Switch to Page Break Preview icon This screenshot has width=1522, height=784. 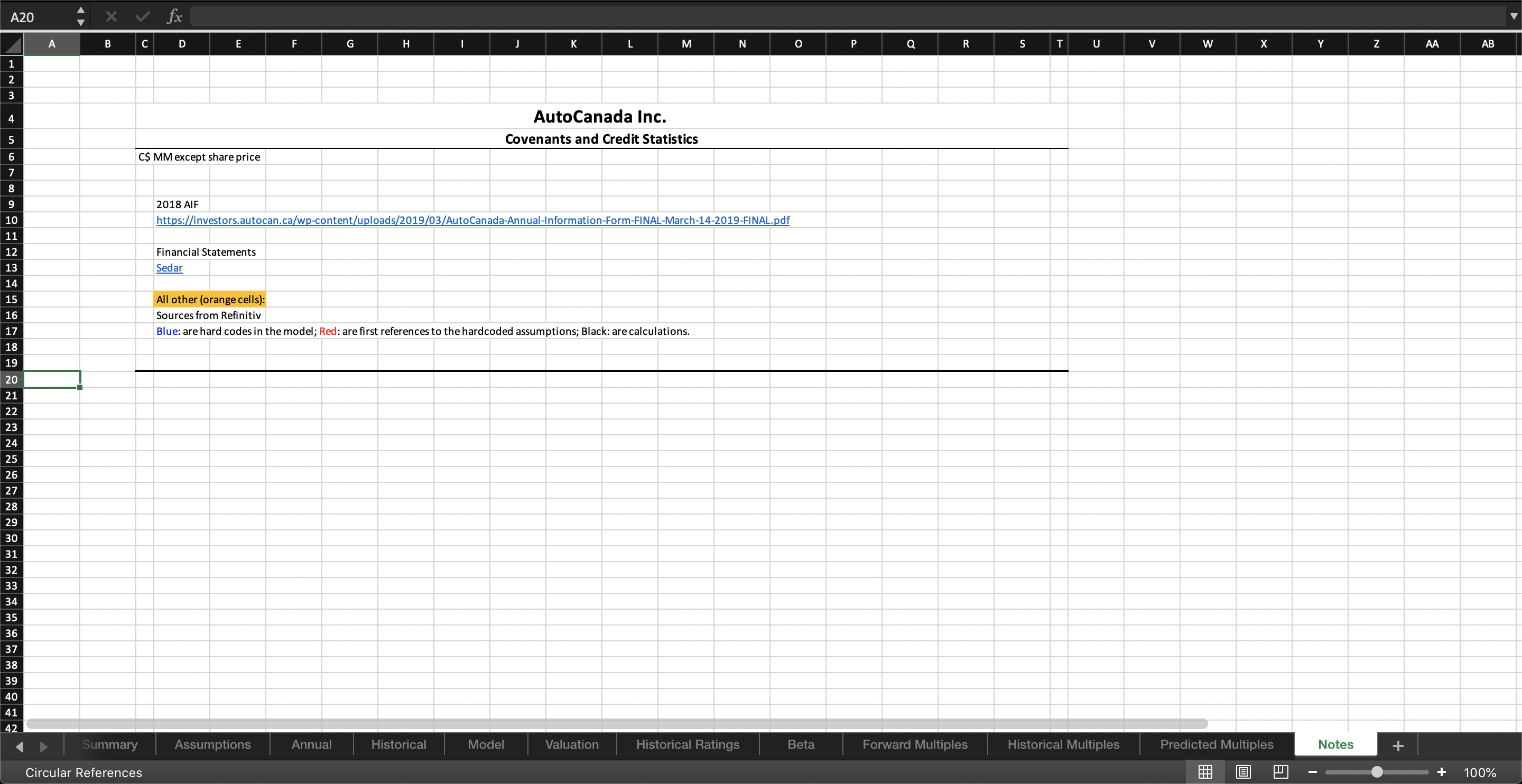coord(1280,772)
